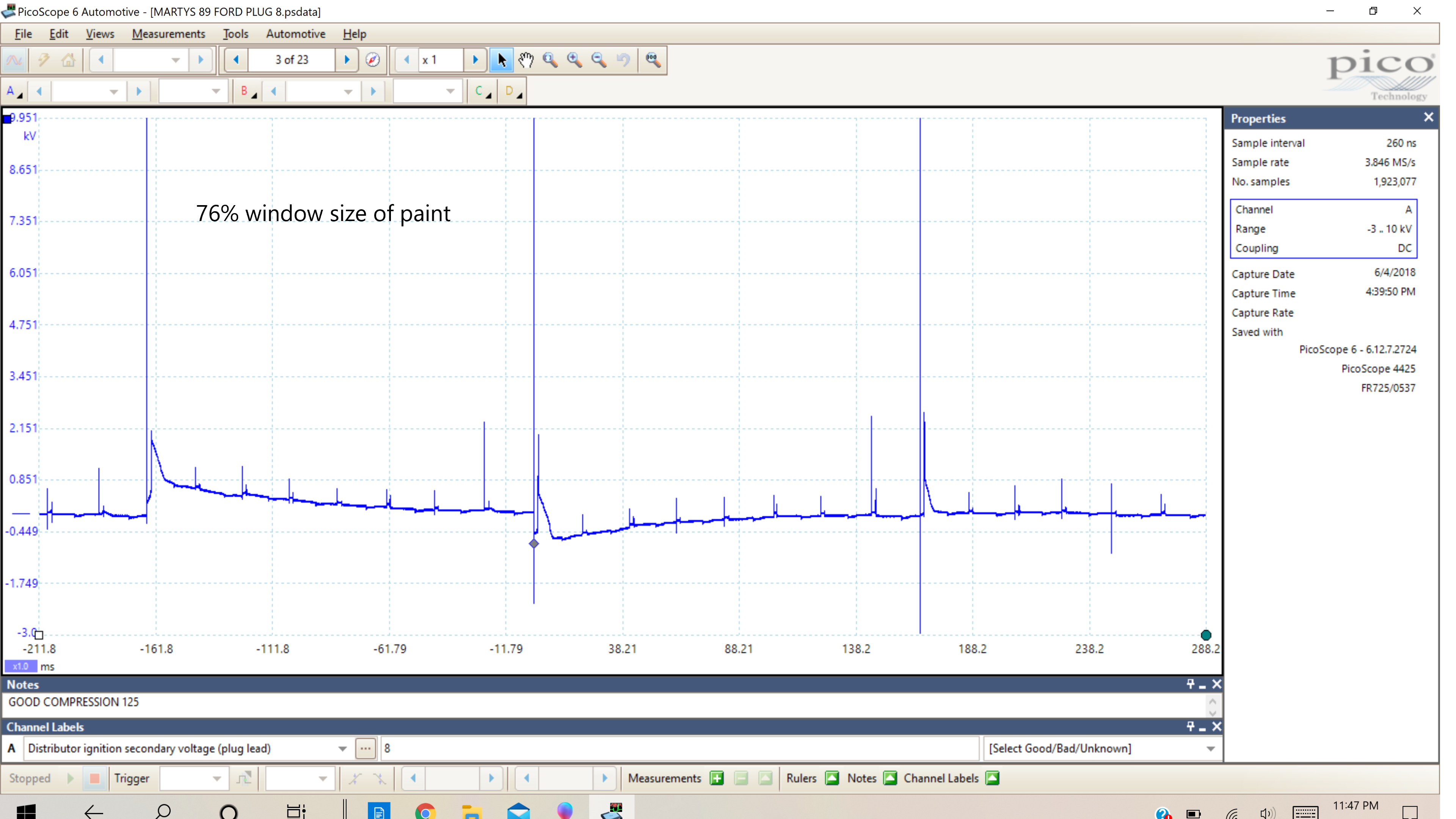This screenshot has height=819, width=1456.
Task: Select the zoom out tool
Action: click(599, 60)
